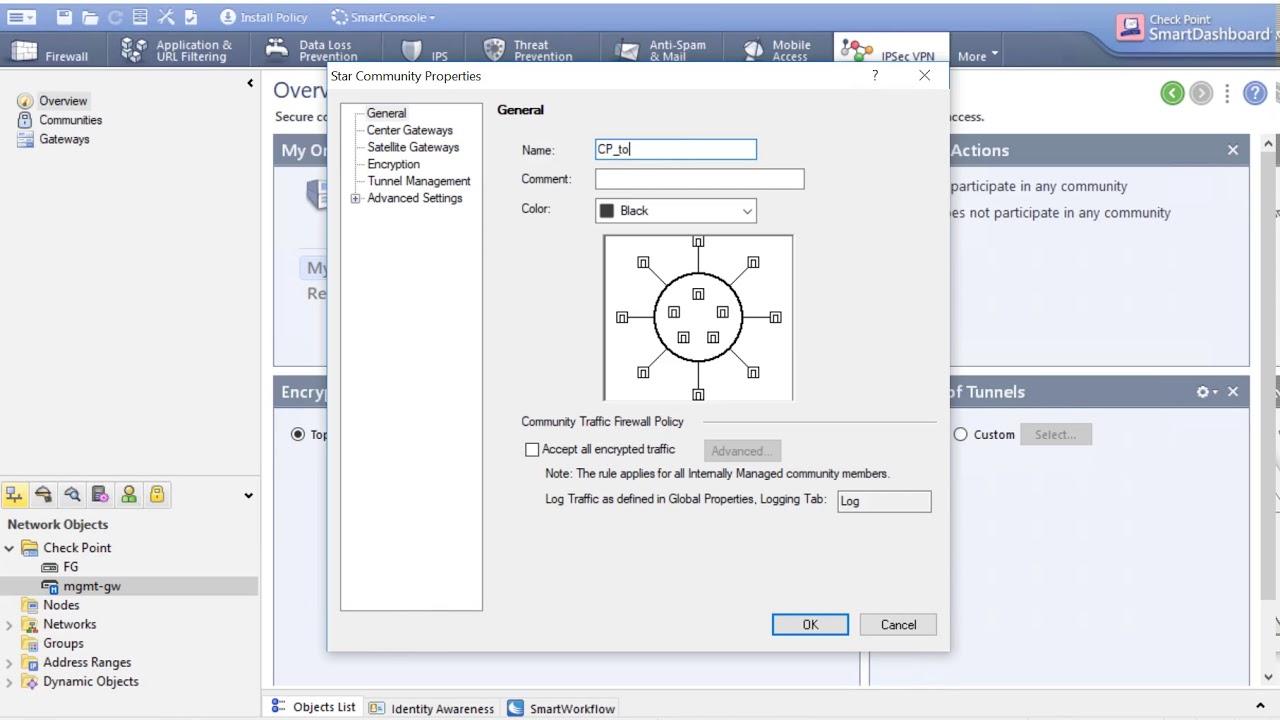Screen dimensions: 1280x720
Task: Expand the Address Ranges folder
Action: [9, 662]
